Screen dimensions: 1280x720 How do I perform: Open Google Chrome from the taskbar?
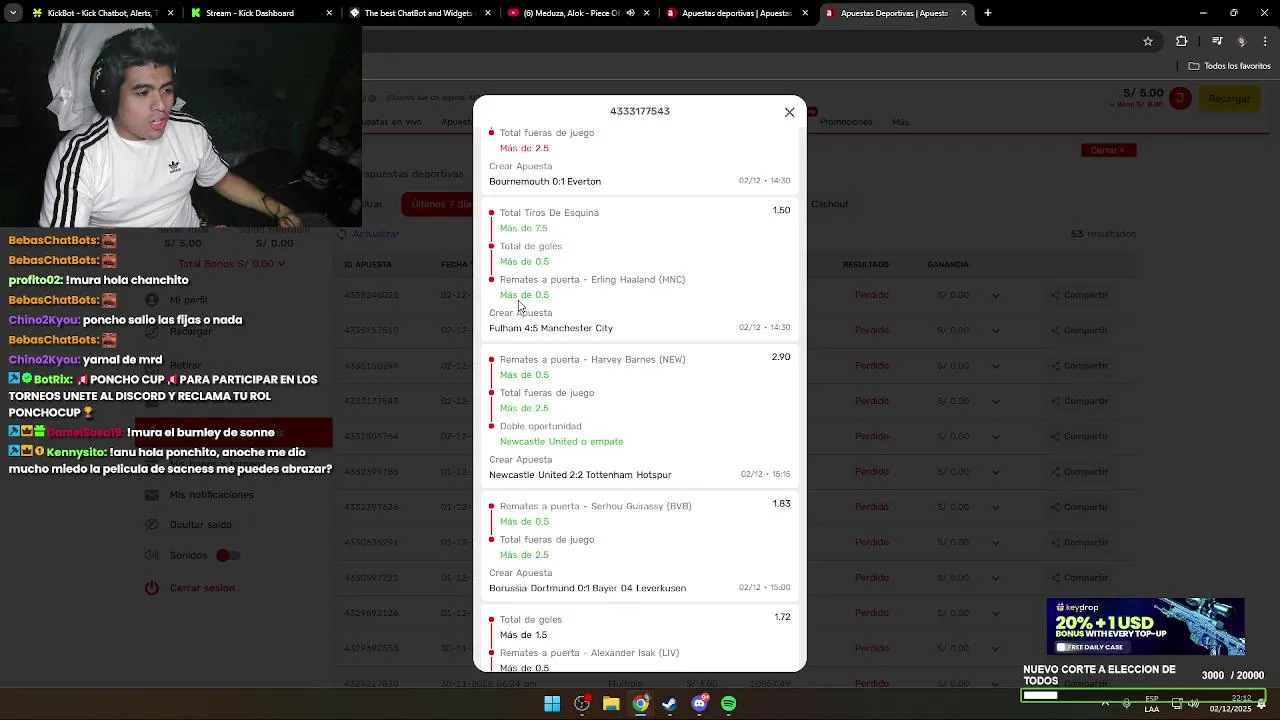point(640,704)
